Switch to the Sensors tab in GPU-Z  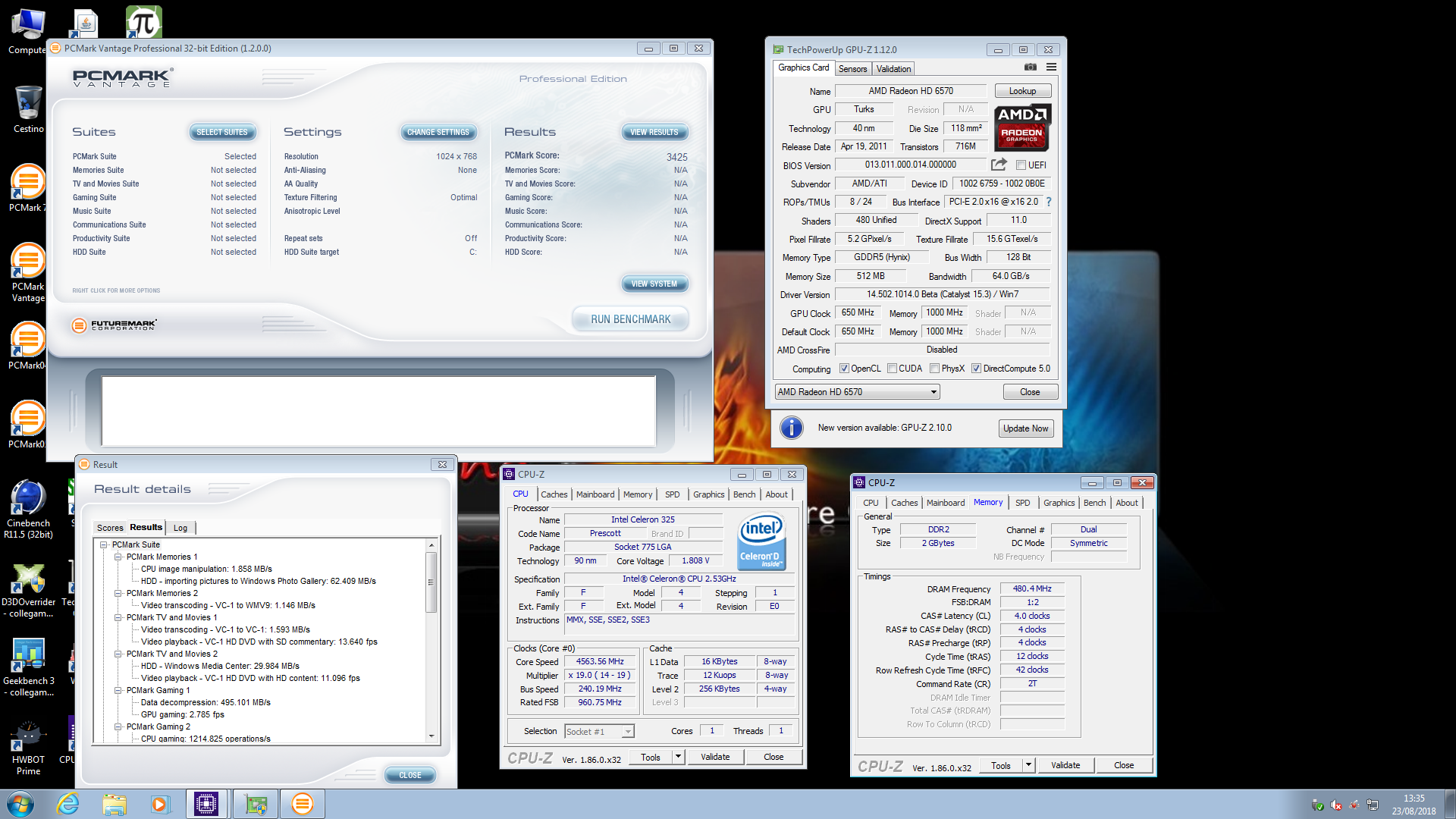coord(852,69)
